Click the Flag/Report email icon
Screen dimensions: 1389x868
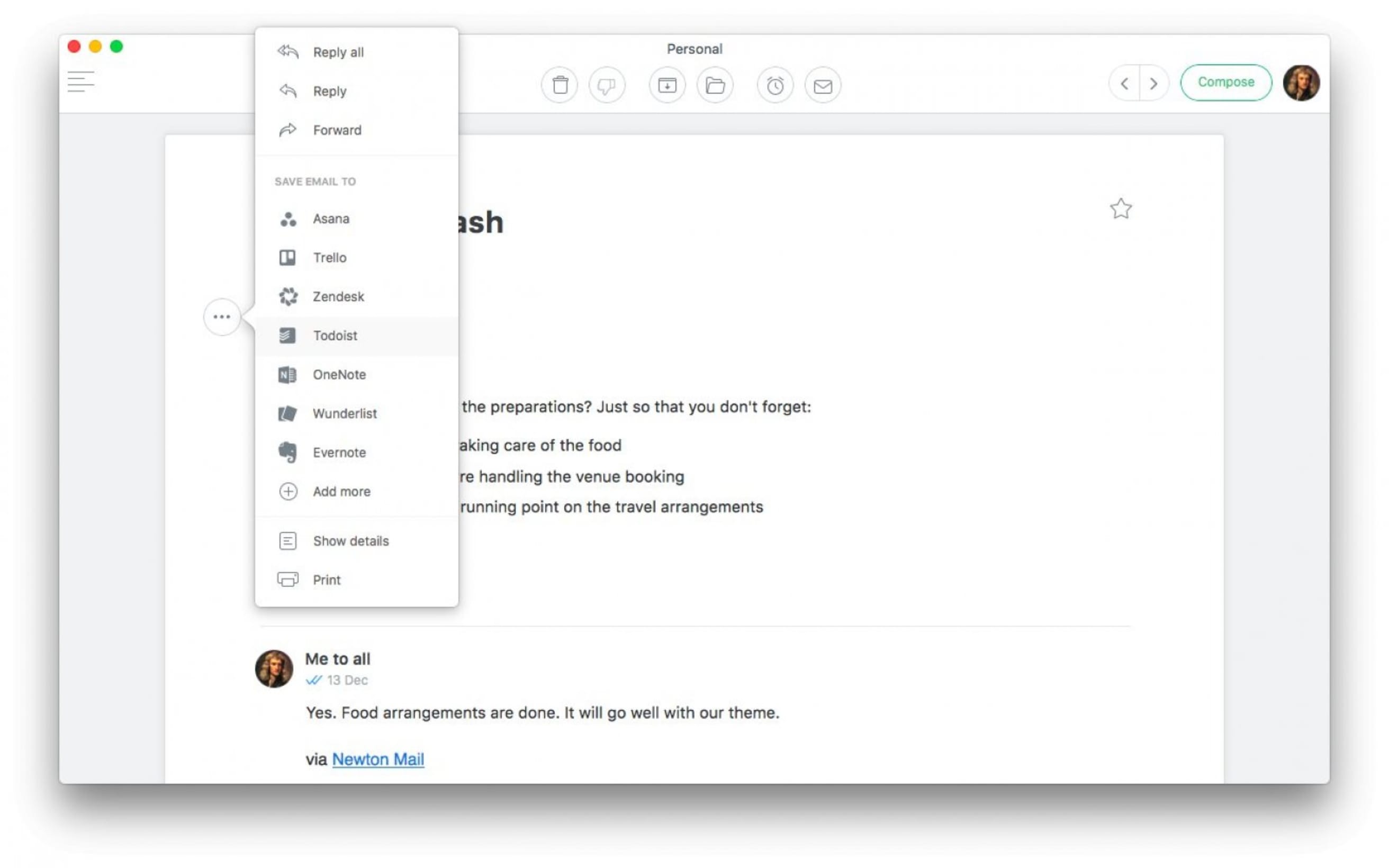pyautogui.click(x=608, y=85)
